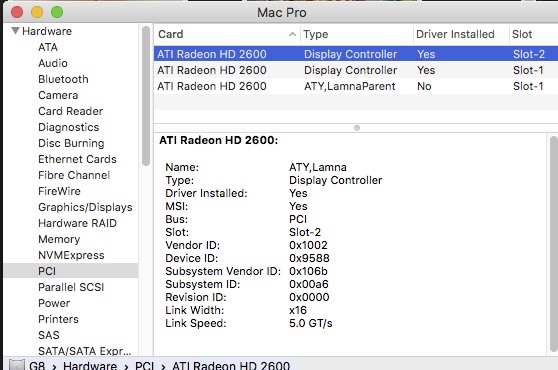
Task: Select Disc Burning in the sidebar
Action: (71, 143)
